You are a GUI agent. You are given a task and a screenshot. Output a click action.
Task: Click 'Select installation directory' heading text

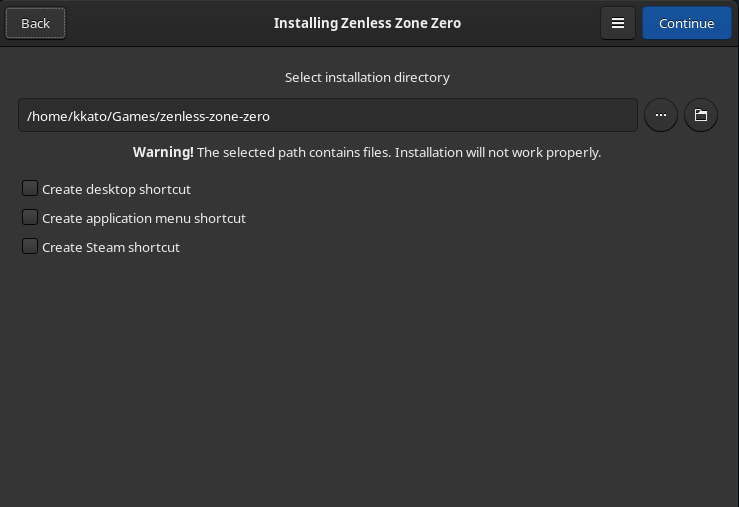point(367,77)
